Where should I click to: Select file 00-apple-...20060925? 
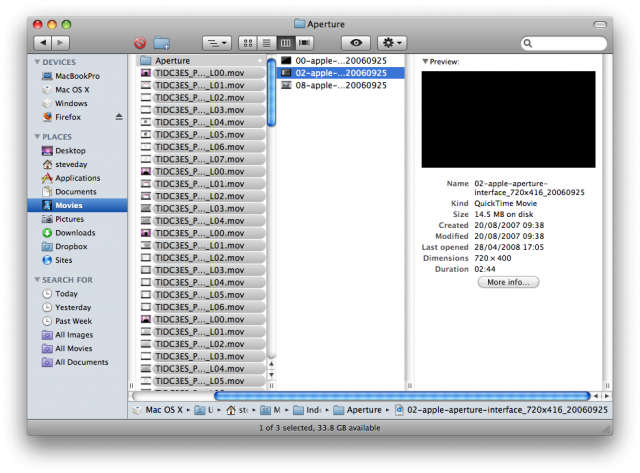[x=341, y=61]
